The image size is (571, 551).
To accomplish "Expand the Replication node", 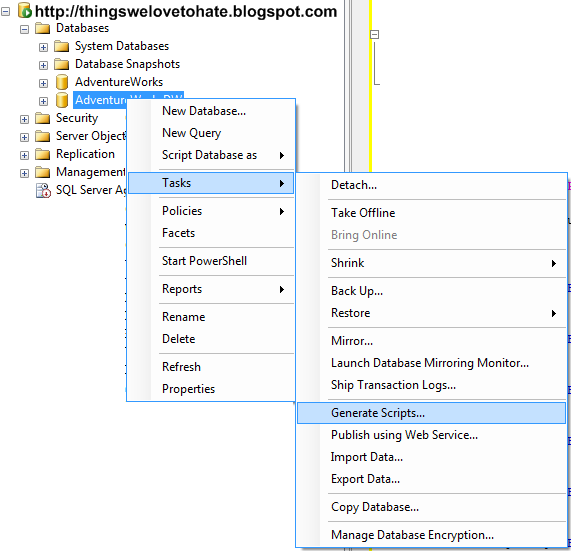I will pos(24,155).
